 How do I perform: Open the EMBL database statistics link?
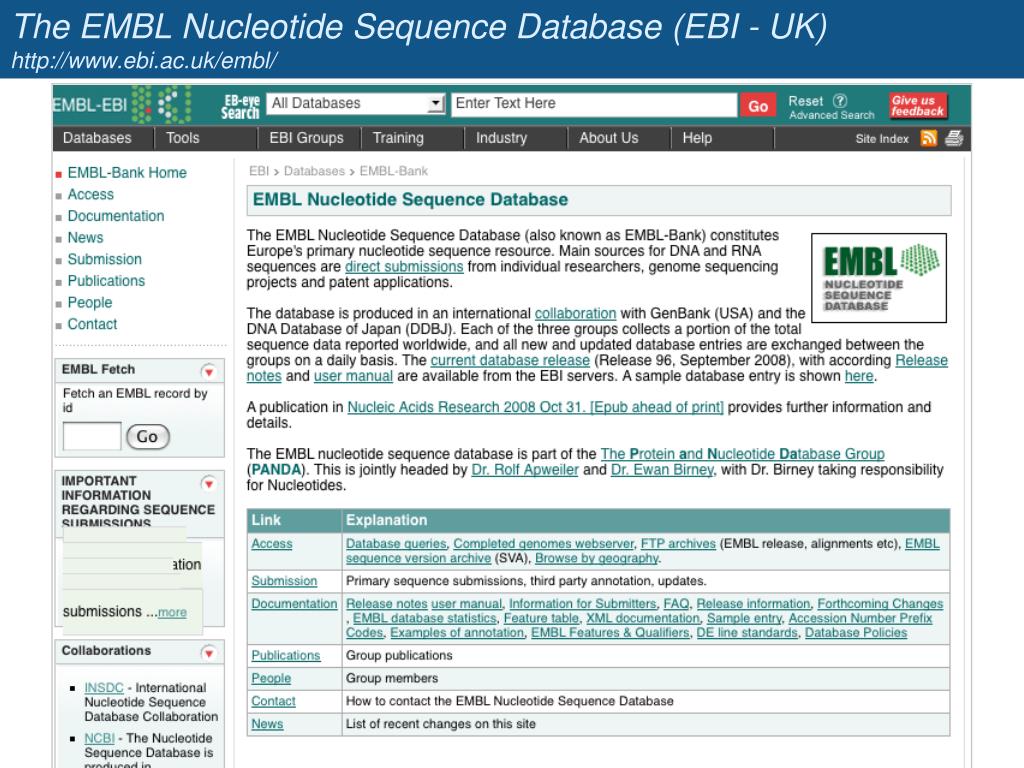click(x=424, y=618)
